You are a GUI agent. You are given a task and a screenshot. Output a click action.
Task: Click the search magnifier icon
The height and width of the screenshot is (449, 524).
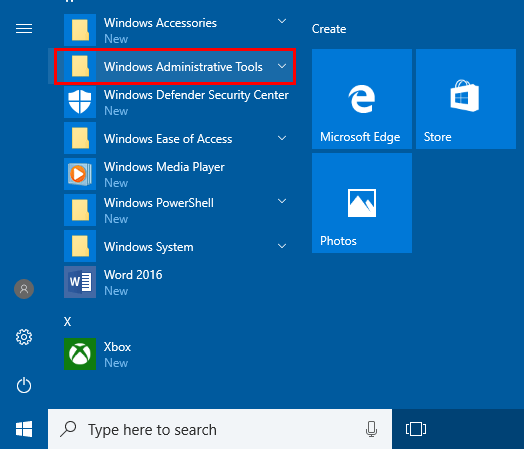[x=69, y=429]
